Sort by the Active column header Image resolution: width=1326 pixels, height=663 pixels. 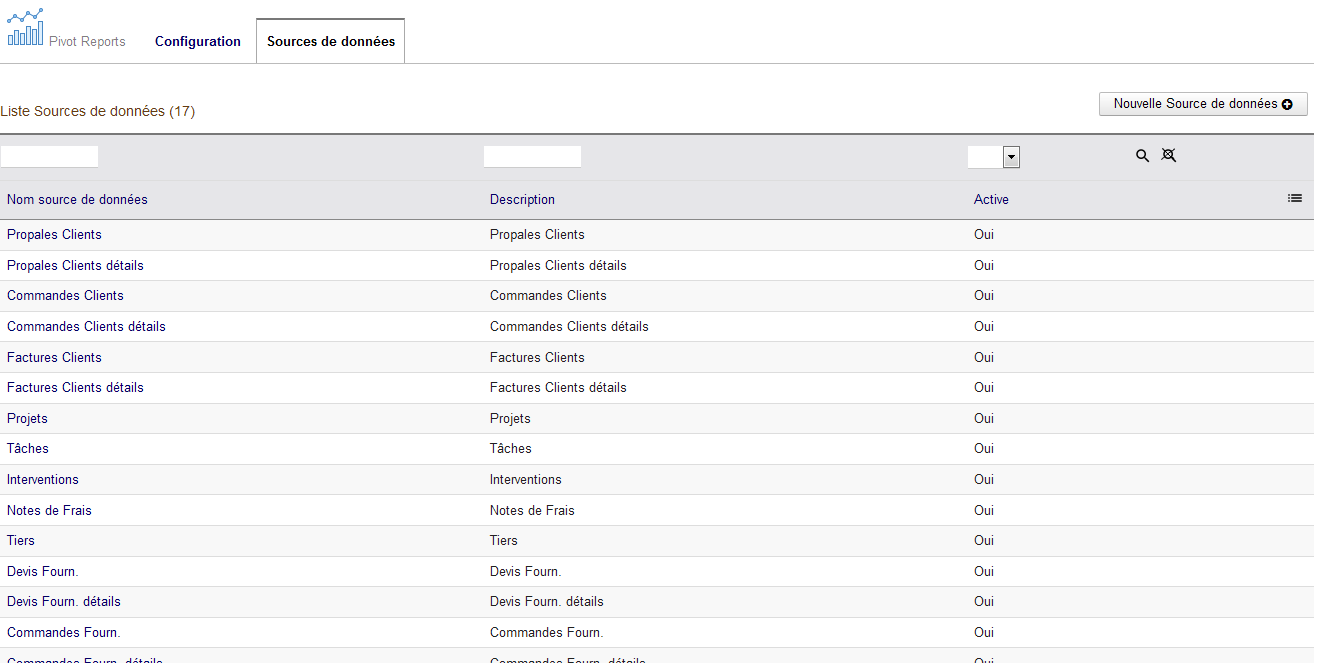click(991, 200)
